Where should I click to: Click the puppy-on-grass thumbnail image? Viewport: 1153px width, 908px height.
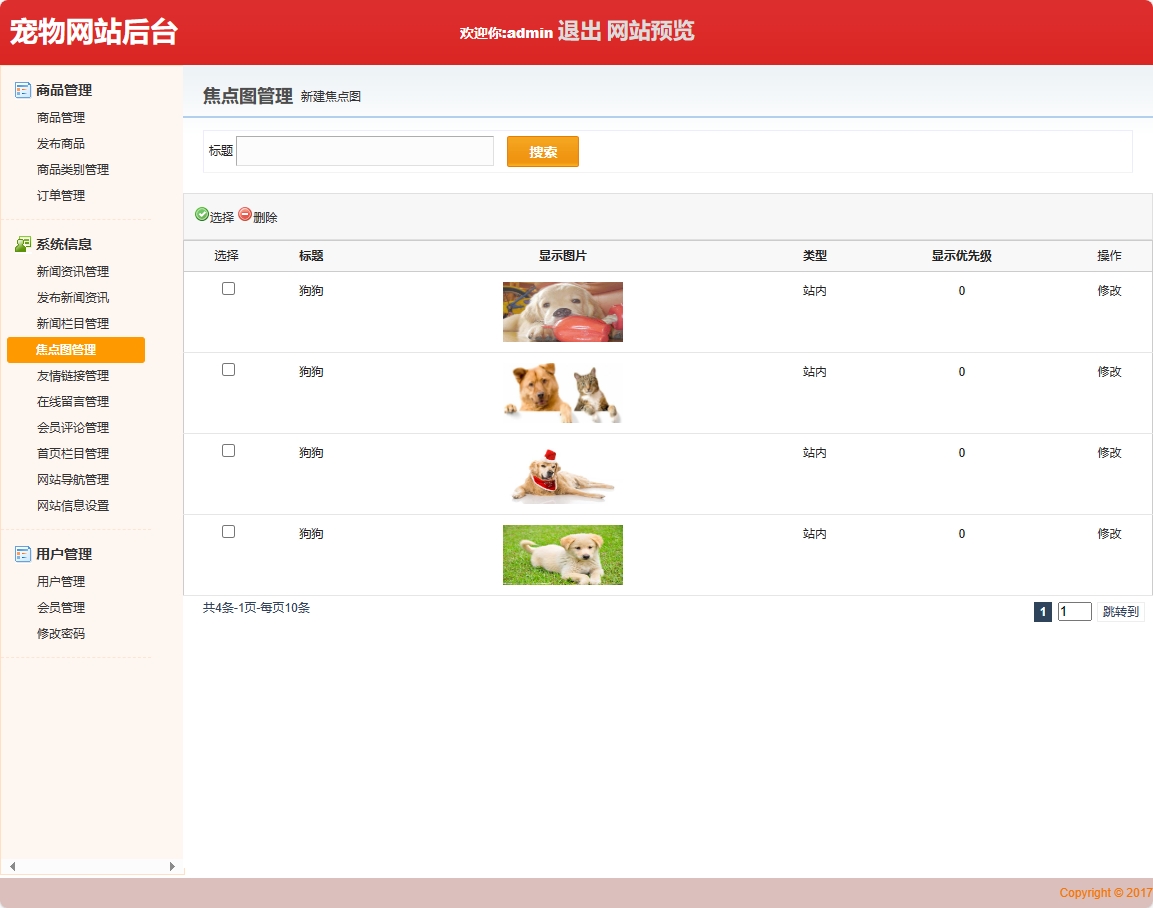[x=562, y=554]
